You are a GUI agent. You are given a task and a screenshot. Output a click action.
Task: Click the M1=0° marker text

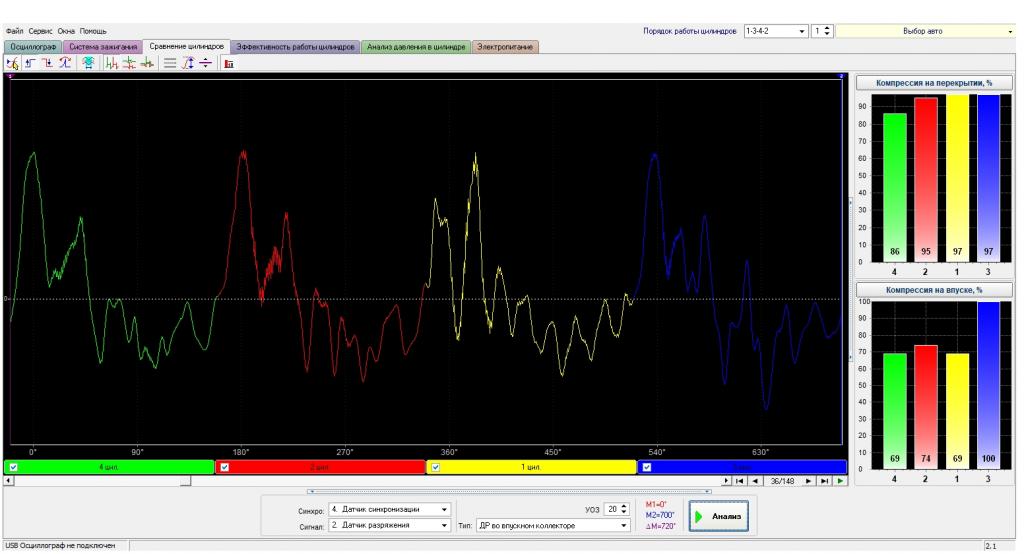pyautogui.click(x=656, y=504)
